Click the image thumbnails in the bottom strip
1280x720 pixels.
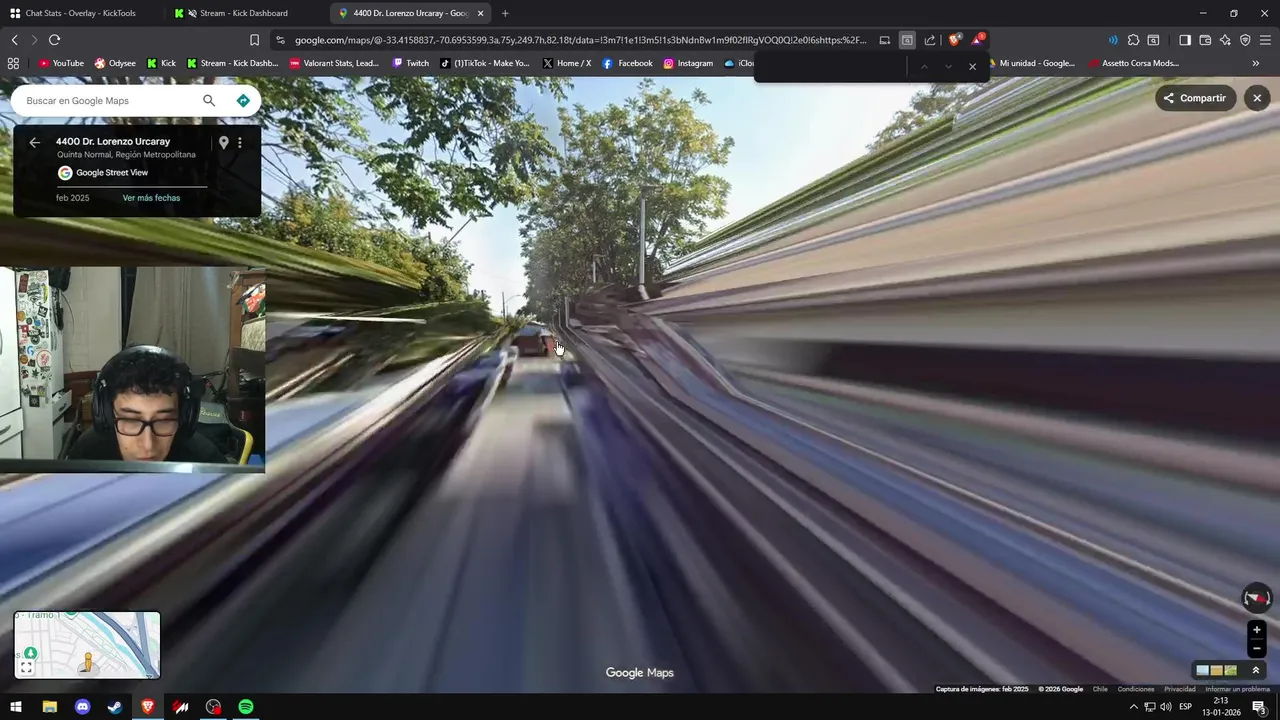click(1217, 670)
